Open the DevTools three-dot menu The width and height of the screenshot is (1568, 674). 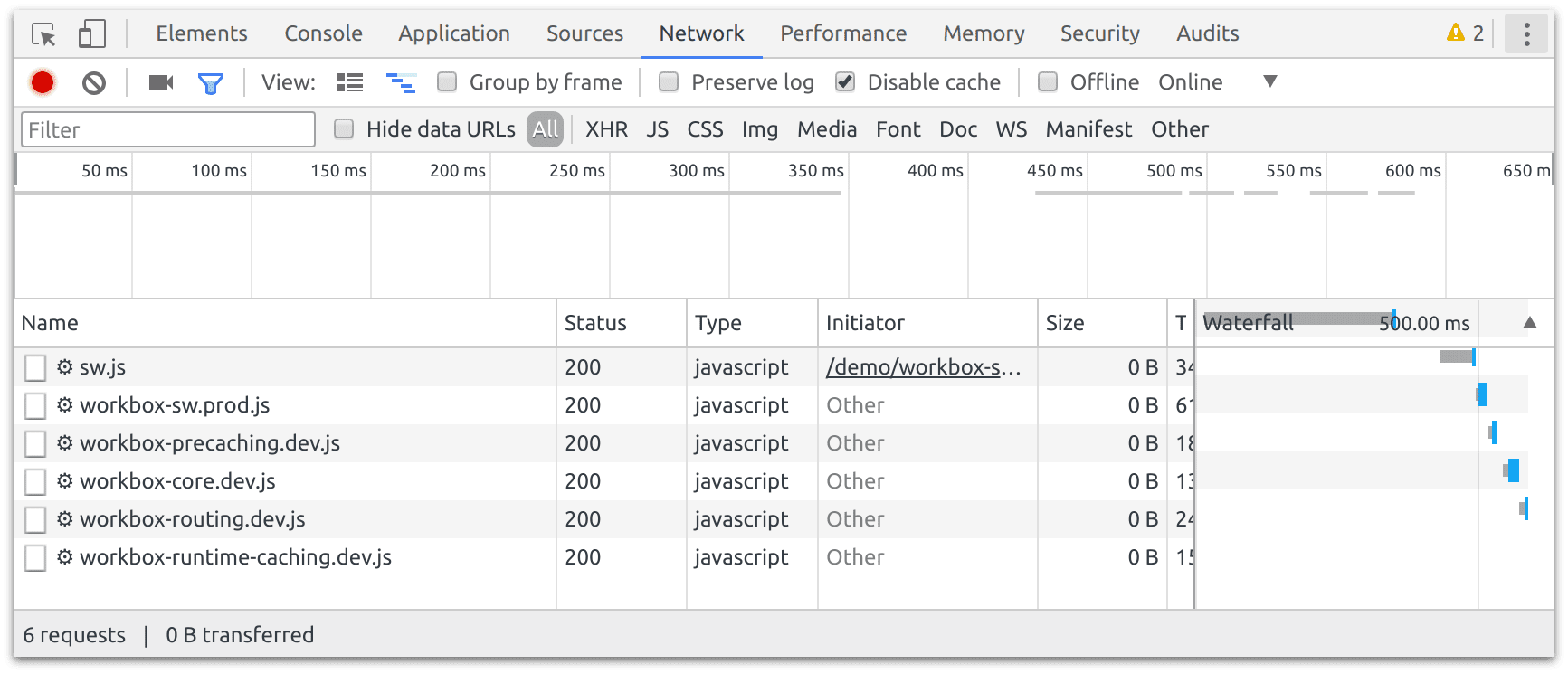(x=1526, y=34)
